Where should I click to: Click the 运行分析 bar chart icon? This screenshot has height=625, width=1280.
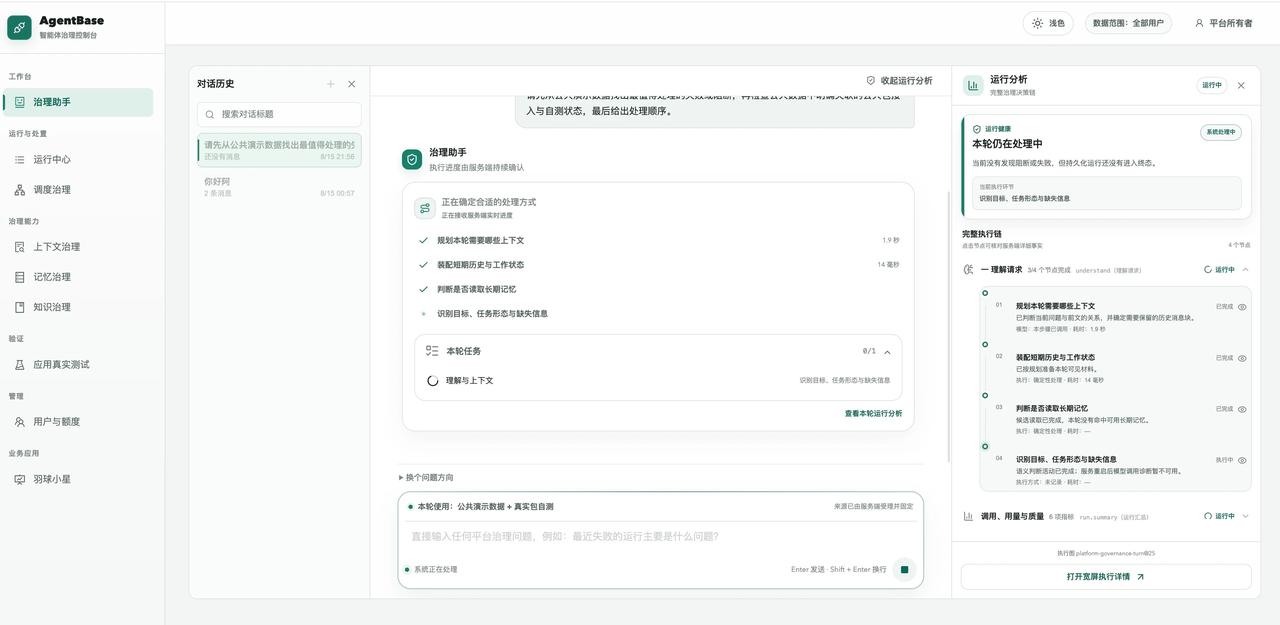(973, 85)
